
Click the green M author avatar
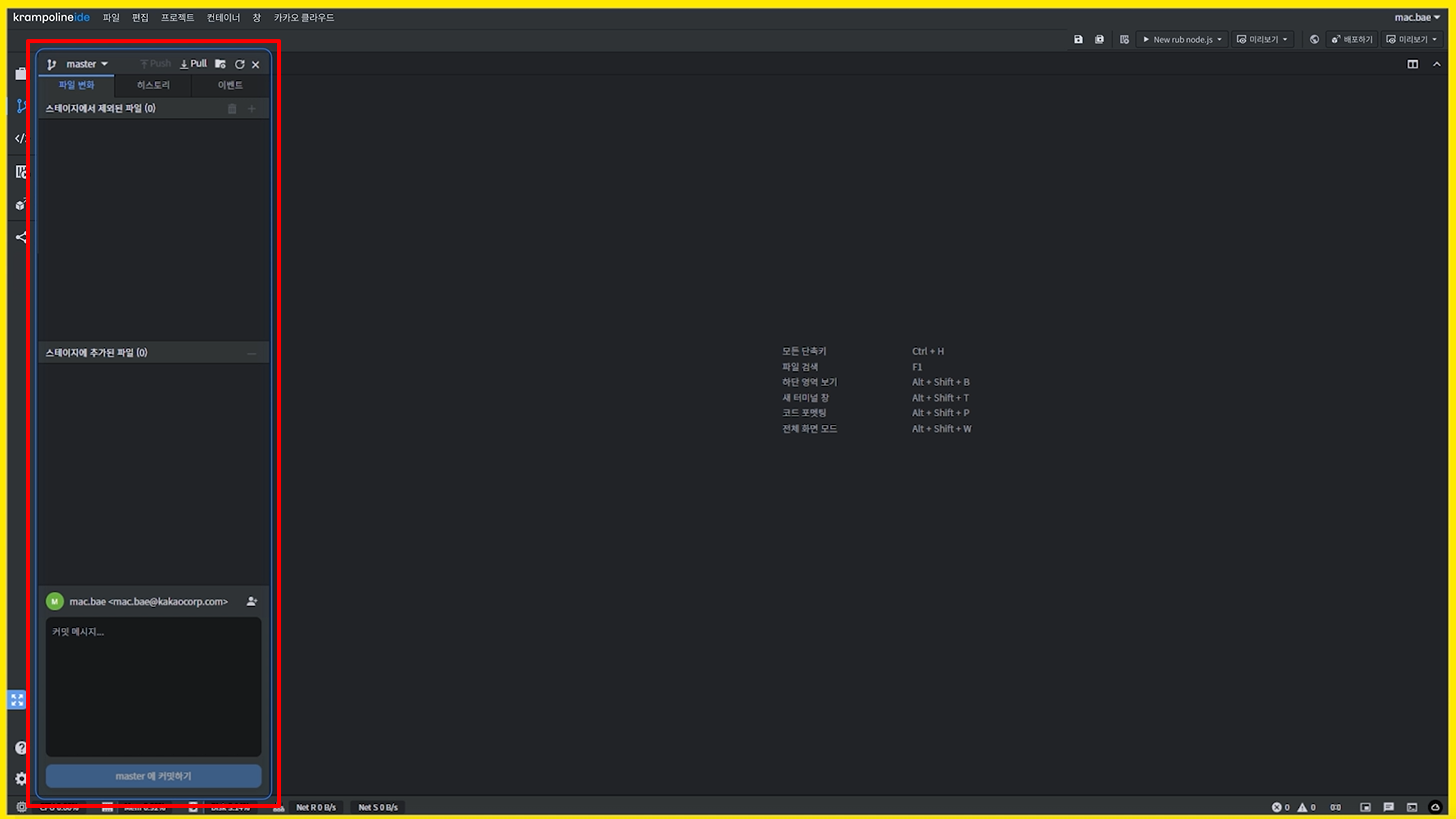click(x=55, y=602)
